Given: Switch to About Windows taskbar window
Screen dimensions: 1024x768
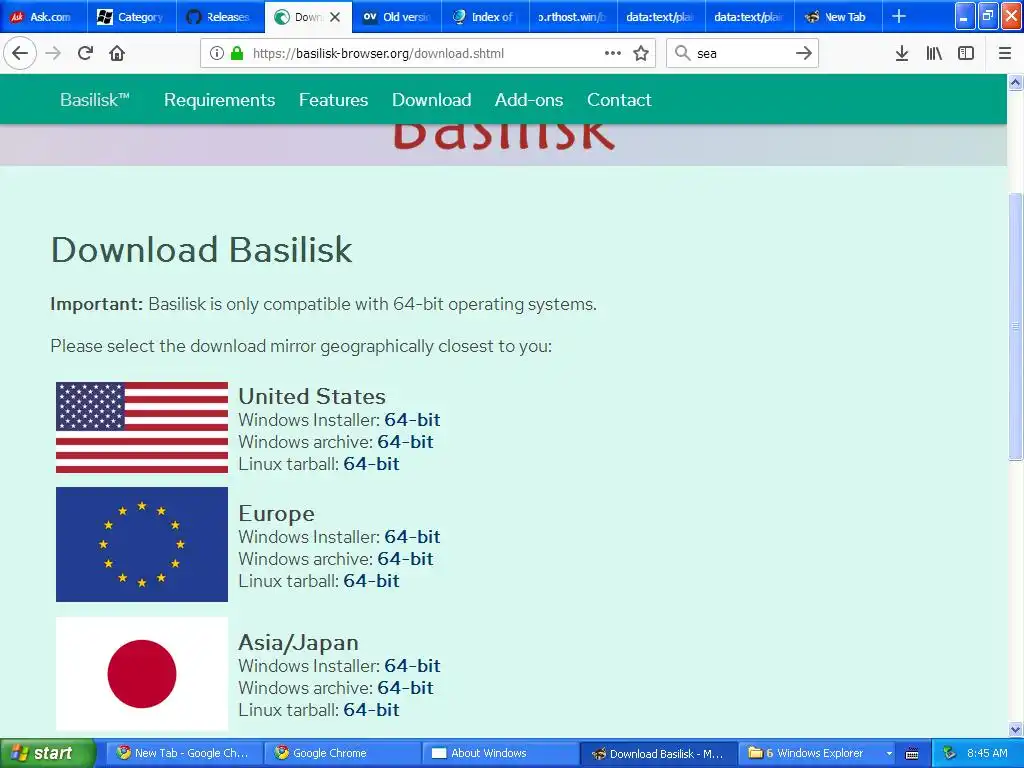Looking at the screenshot, I should [500, 753].
